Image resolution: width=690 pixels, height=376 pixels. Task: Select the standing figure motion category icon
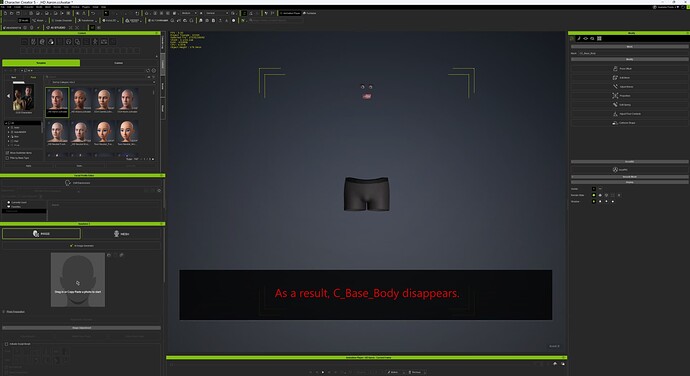[x=95, y=42]
